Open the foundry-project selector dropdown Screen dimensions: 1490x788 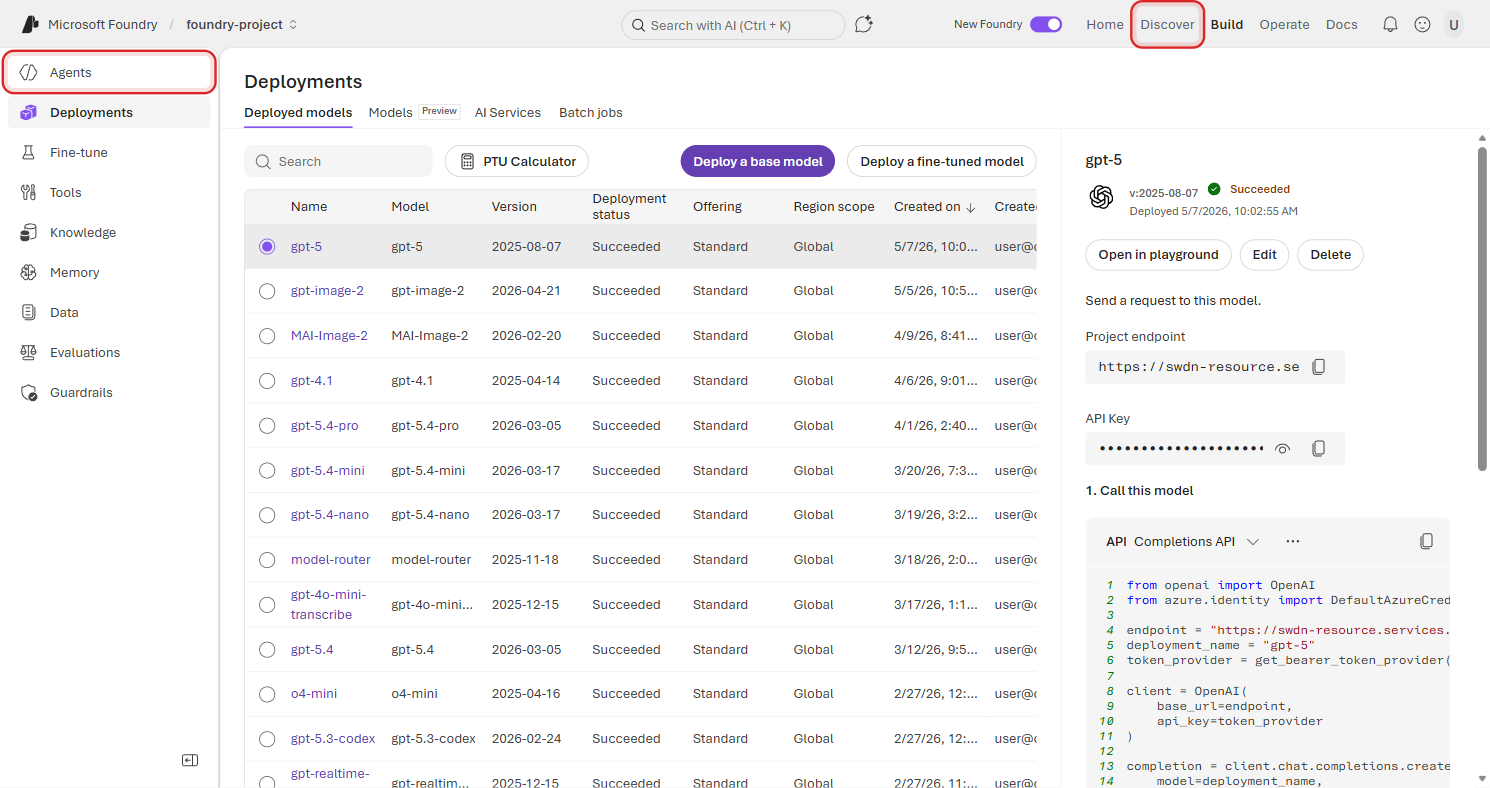point(242,24)
